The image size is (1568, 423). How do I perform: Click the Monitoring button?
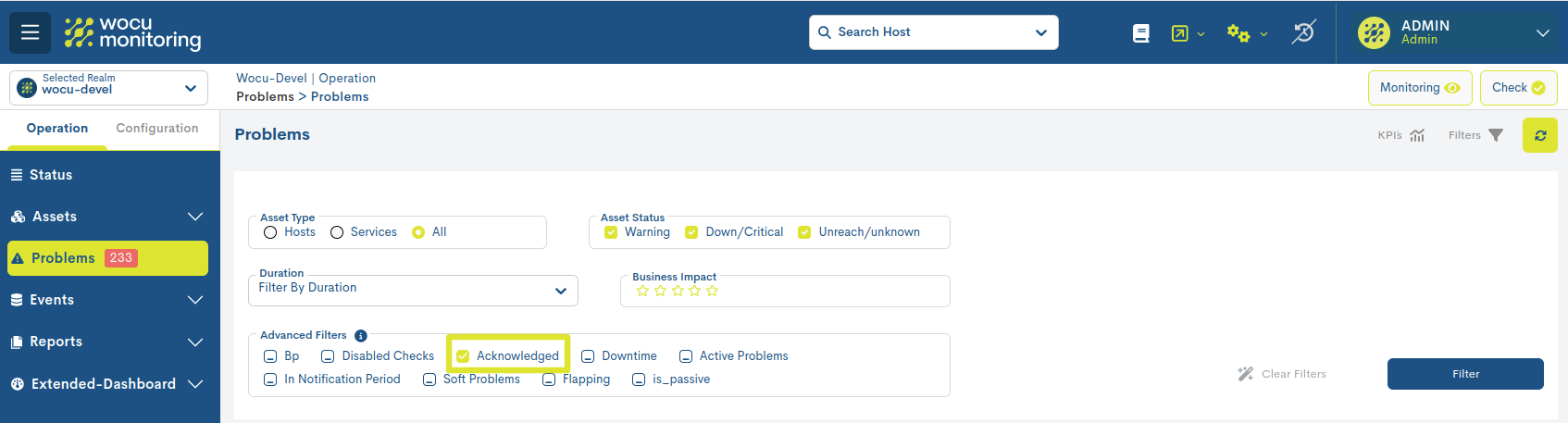[x=1420, y=88]
